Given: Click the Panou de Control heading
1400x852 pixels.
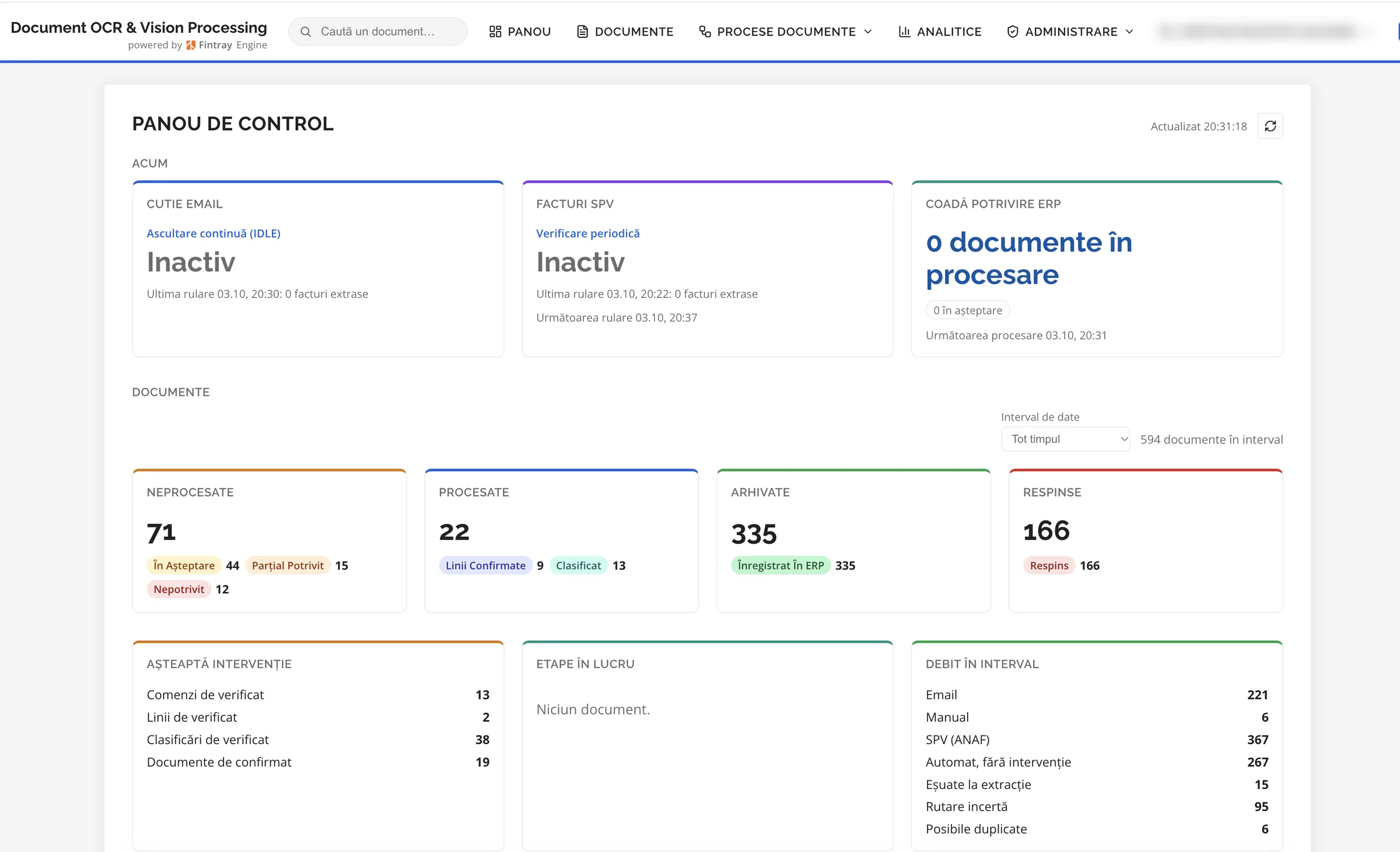Looking at the screenshot, I should click(233, 124).
